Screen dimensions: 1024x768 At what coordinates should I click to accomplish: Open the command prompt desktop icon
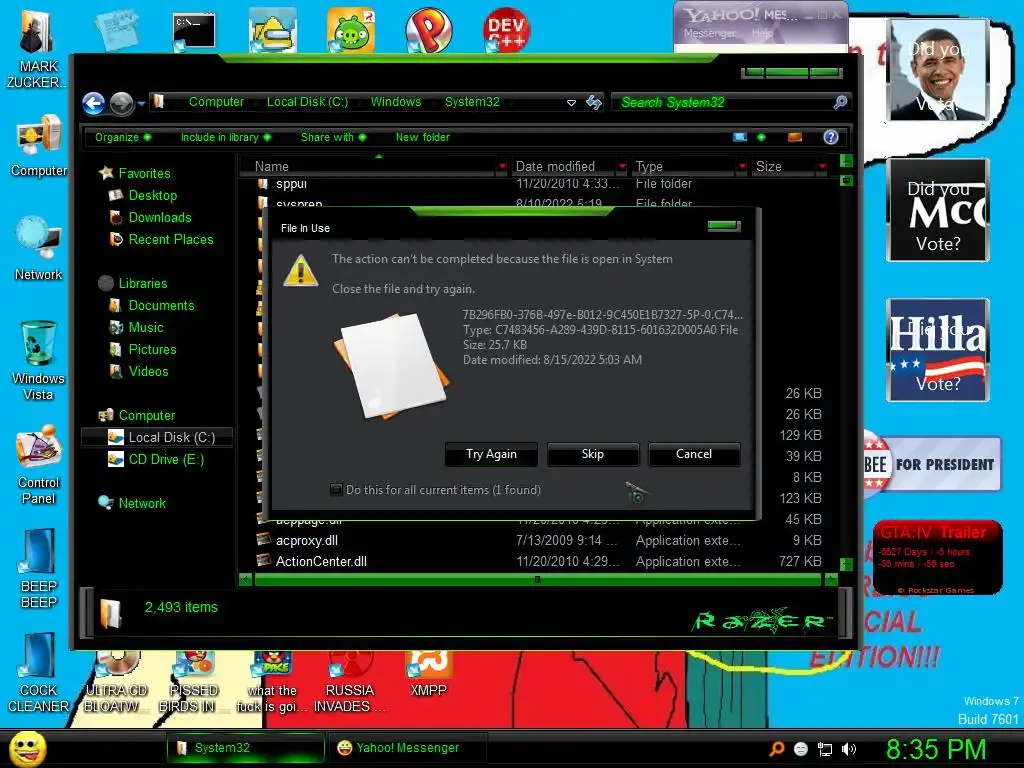point(193,31)
